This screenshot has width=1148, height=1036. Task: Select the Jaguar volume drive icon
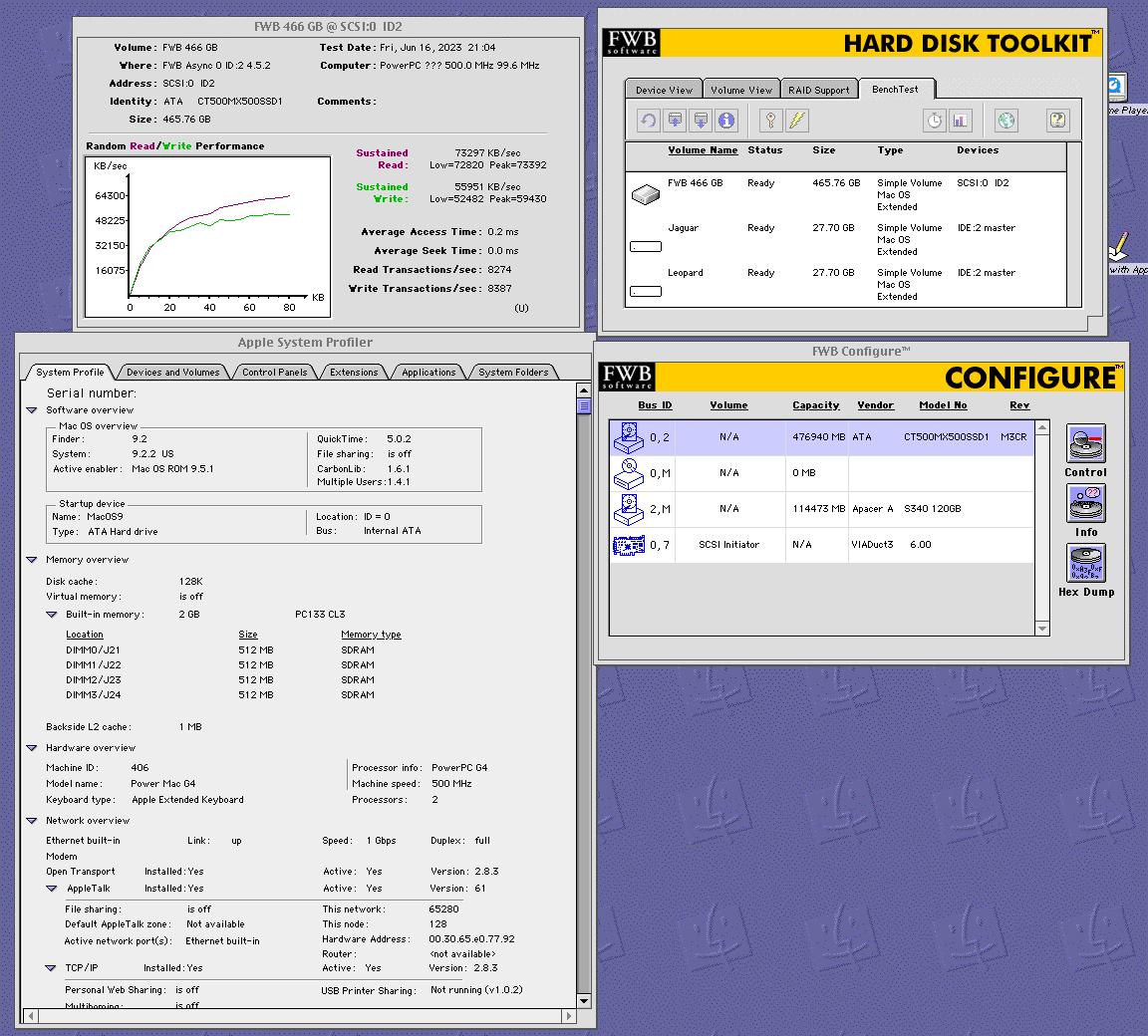[x=646, y=247]
